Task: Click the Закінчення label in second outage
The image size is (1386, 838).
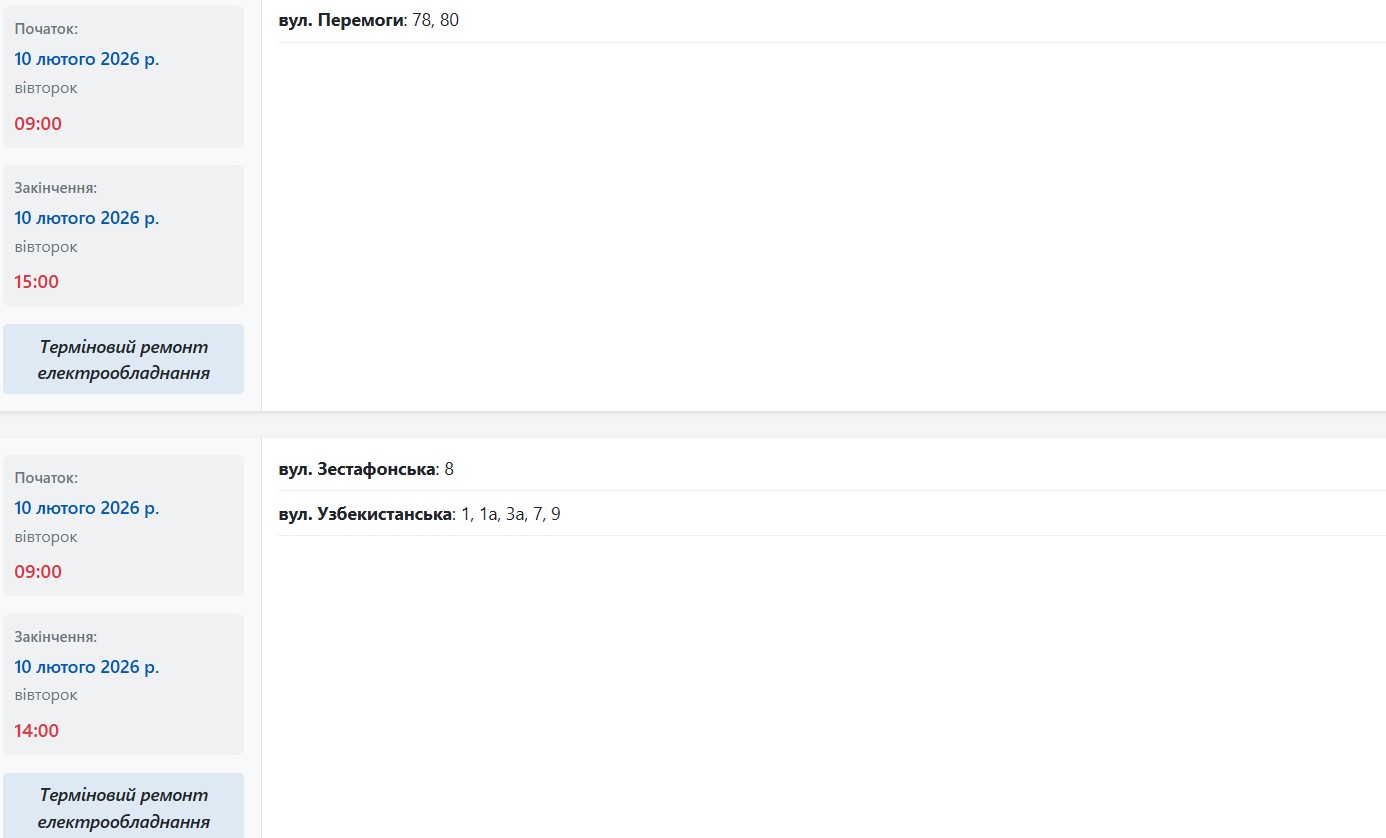Action: (x=56, y=637)
